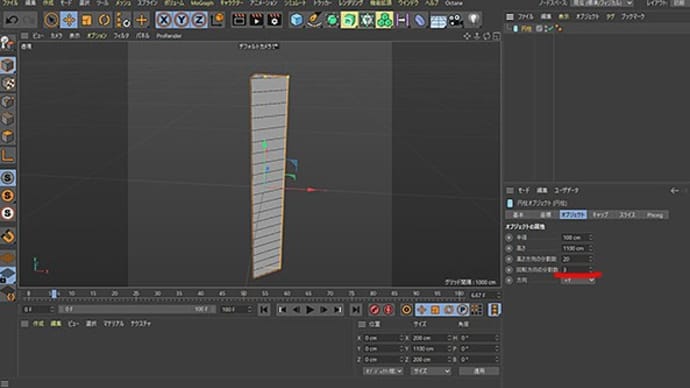Toggle the orange S snap icon in sidebar
The width and height of the screenshot is (690, 388).
(x=8, y=196)
